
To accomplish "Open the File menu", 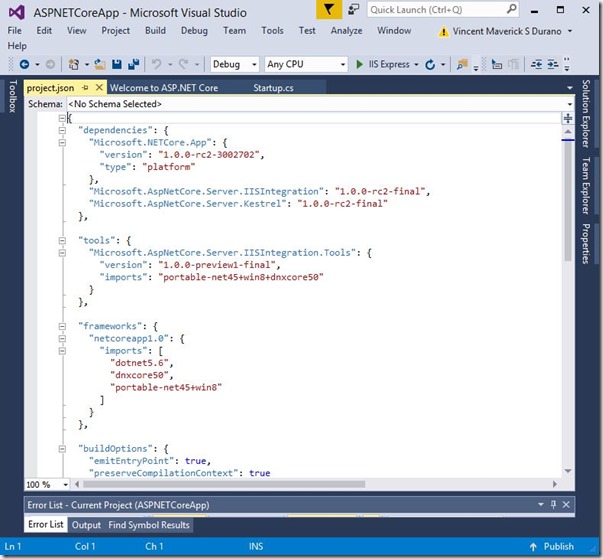I will pyautogui.click(x=15, y=30).
